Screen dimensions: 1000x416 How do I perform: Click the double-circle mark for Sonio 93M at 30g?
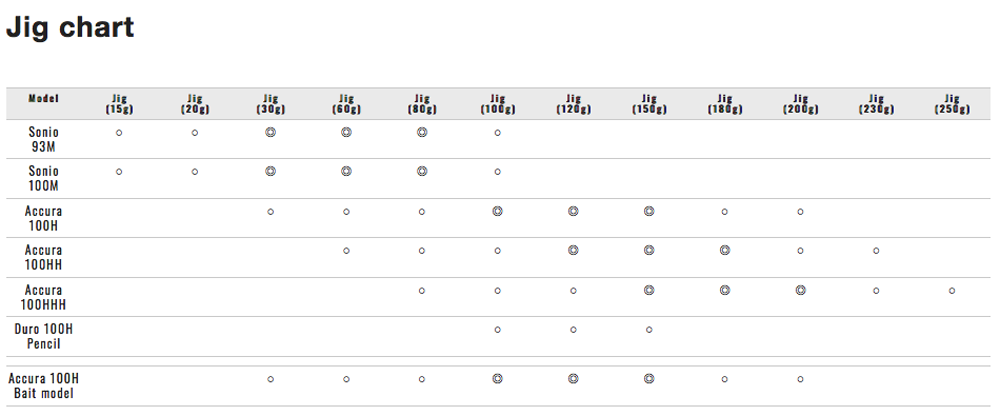pyautogui.click(x=270, y=132)
